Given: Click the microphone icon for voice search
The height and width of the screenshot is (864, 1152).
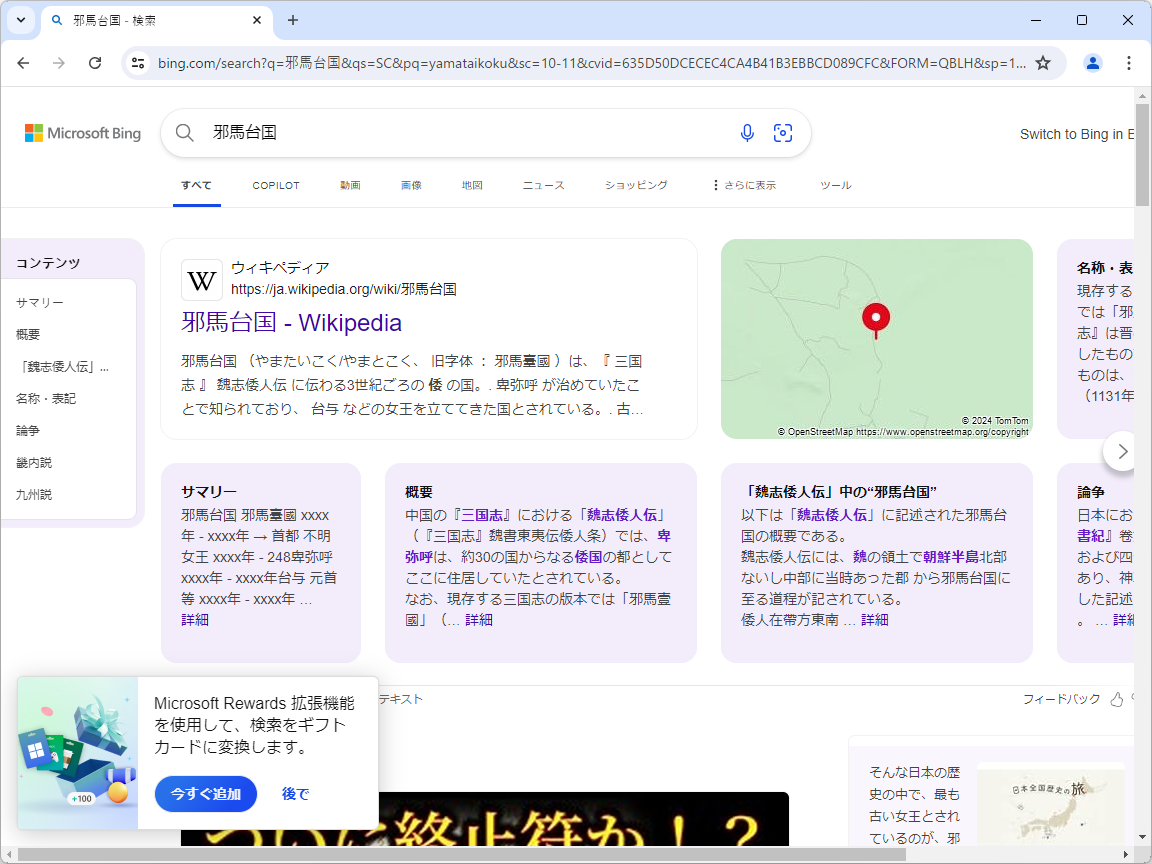Looking at the screenshot, I should 747,132.
